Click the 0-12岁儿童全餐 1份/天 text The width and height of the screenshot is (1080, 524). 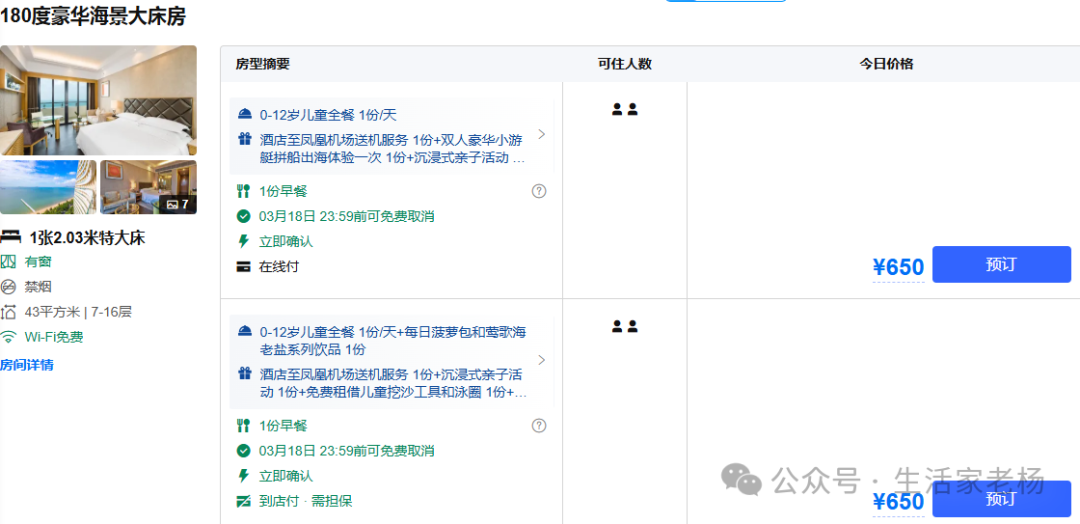[x=328, y=115]
